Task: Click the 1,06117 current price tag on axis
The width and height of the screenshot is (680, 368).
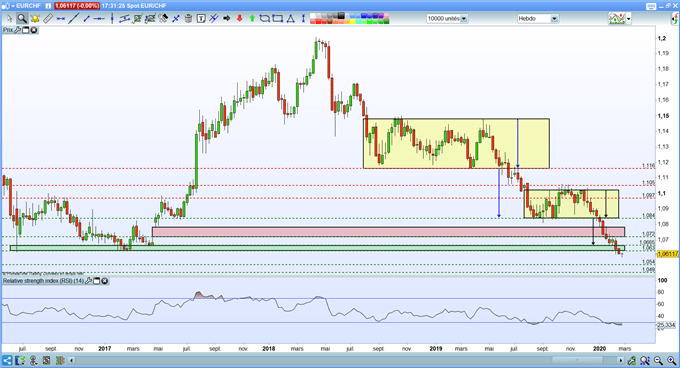Action: pos(668,254)
